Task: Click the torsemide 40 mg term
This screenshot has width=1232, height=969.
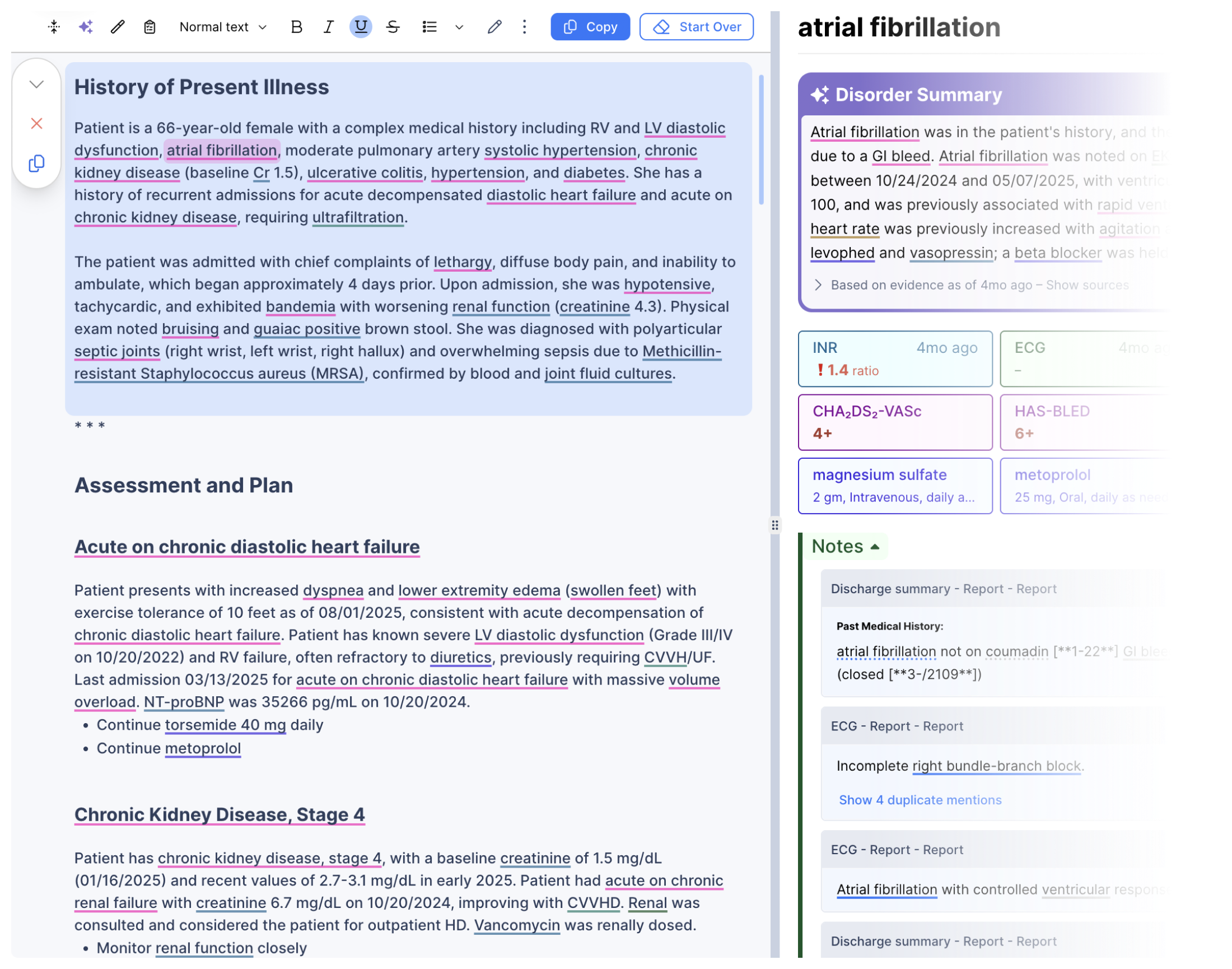Action: coord(225,725)
